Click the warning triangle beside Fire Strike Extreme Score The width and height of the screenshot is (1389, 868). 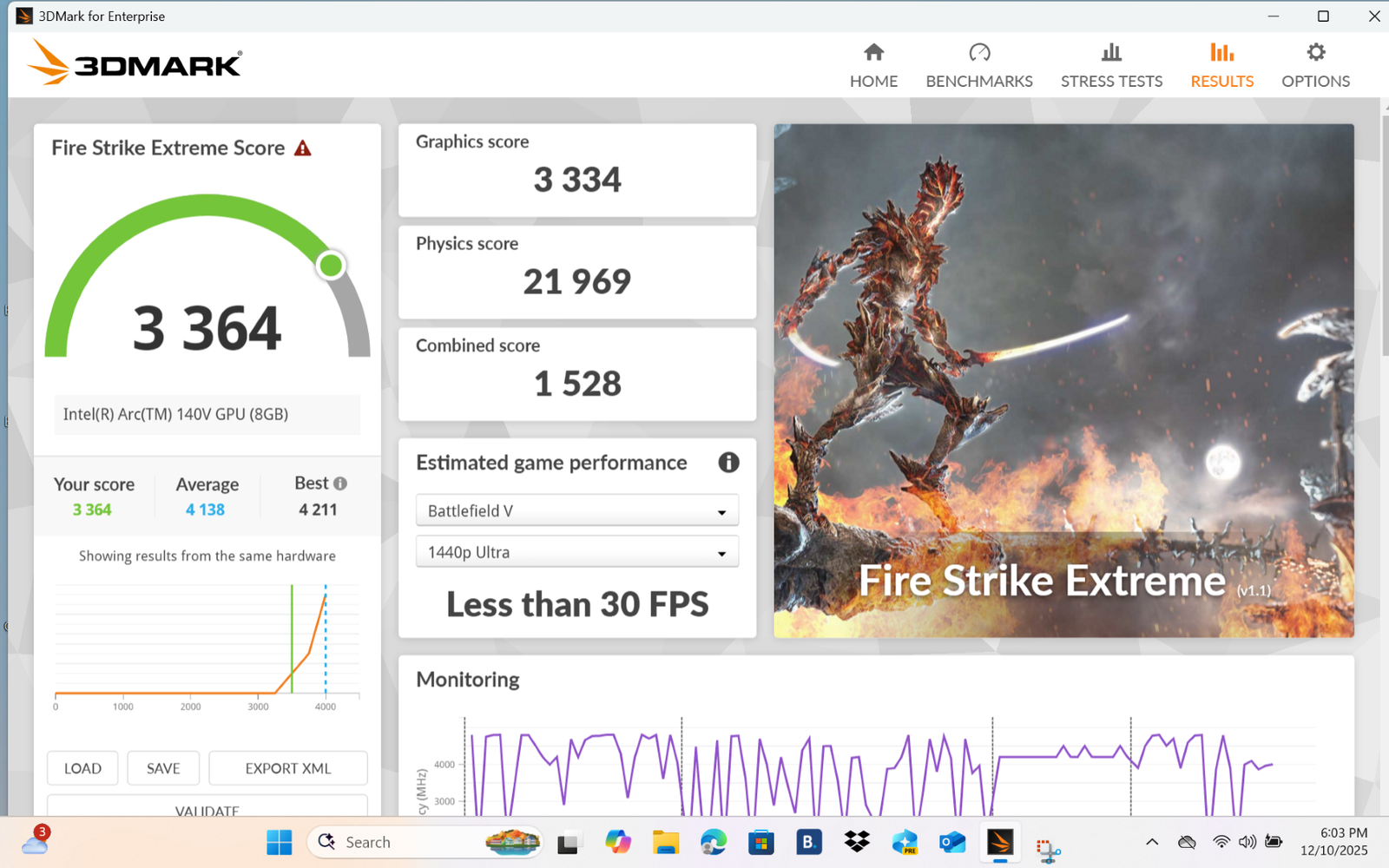point(302,148)
